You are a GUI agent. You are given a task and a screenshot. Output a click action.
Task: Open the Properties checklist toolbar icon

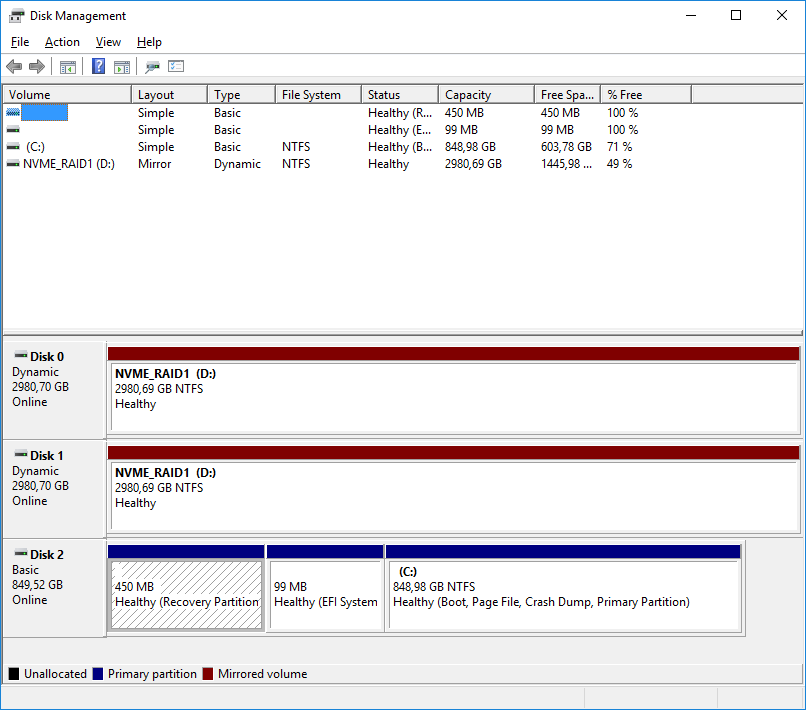176,66
